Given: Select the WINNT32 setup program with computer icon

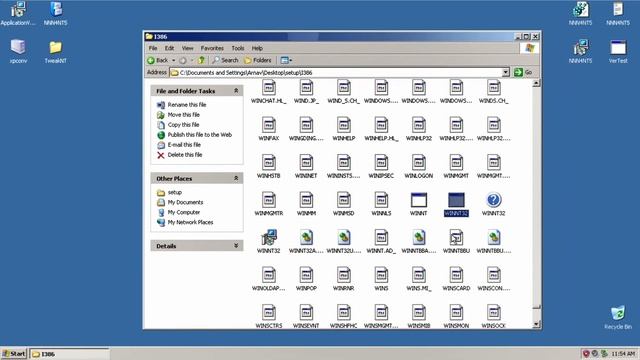Looking at the screenshot, I should click(x=269, y=238).
